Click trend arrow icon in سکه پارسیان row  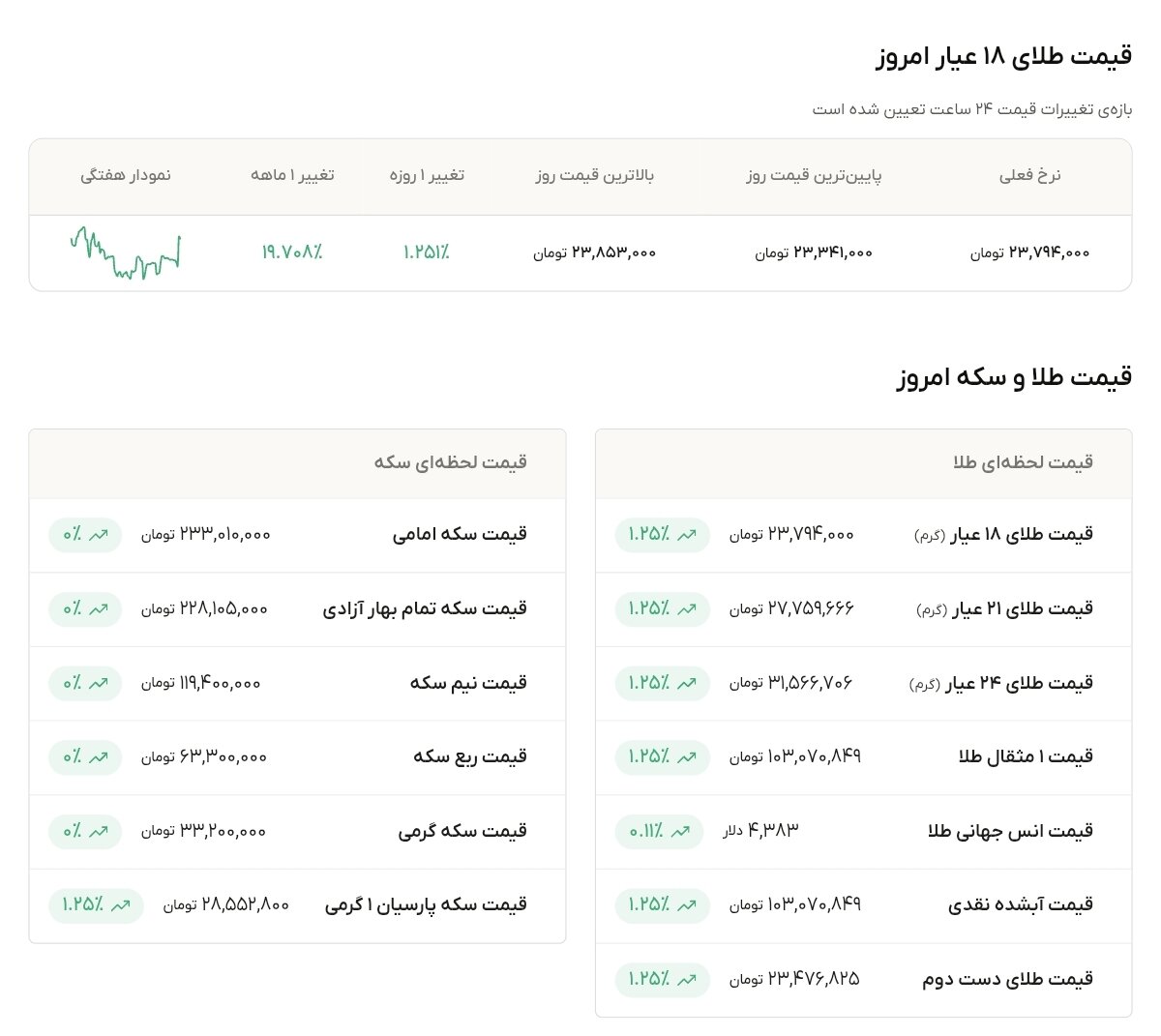click(x=121, y=905)
